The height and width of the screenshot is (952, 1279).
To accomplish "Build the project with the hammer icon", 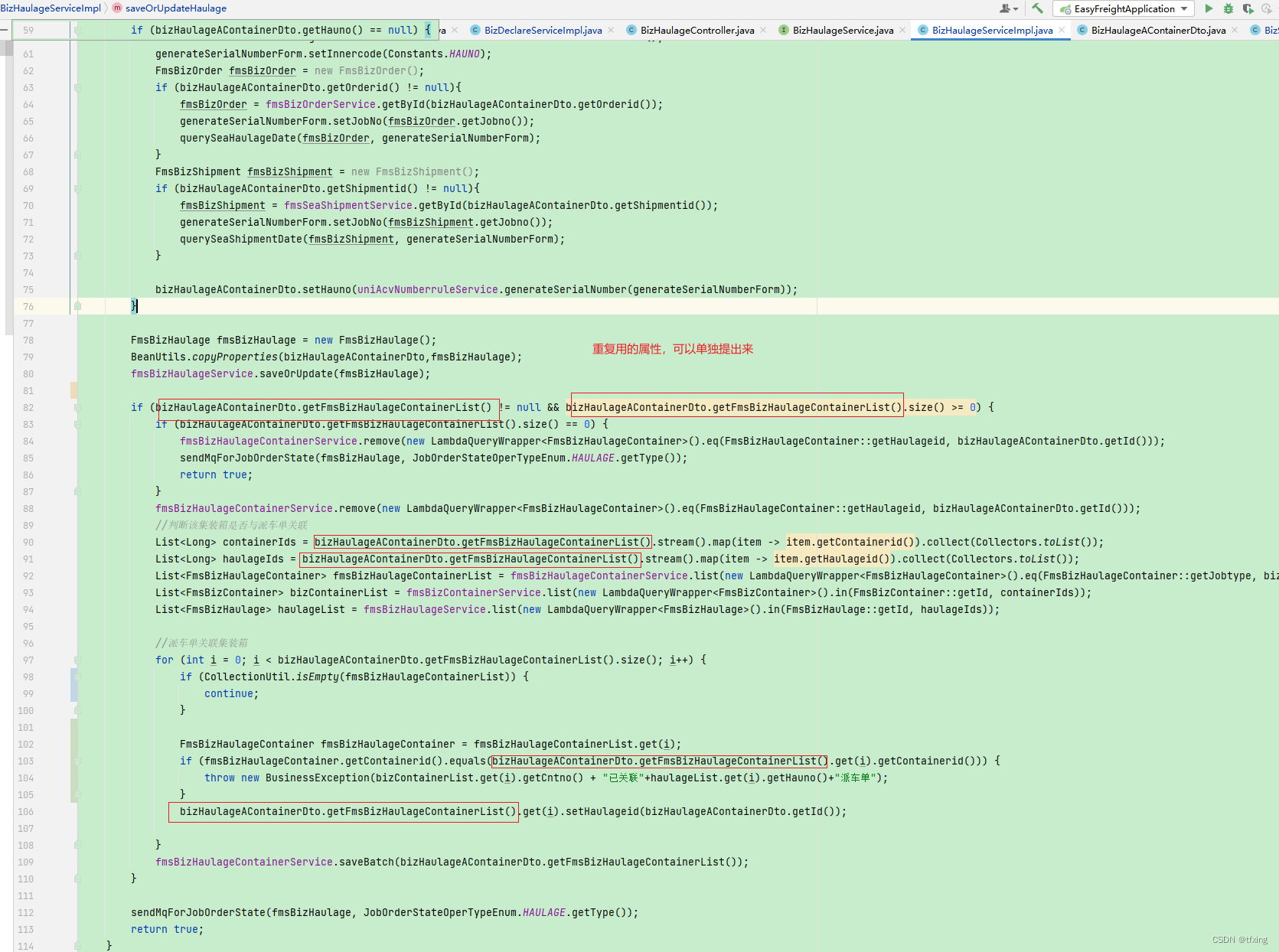I will 1037,8.
